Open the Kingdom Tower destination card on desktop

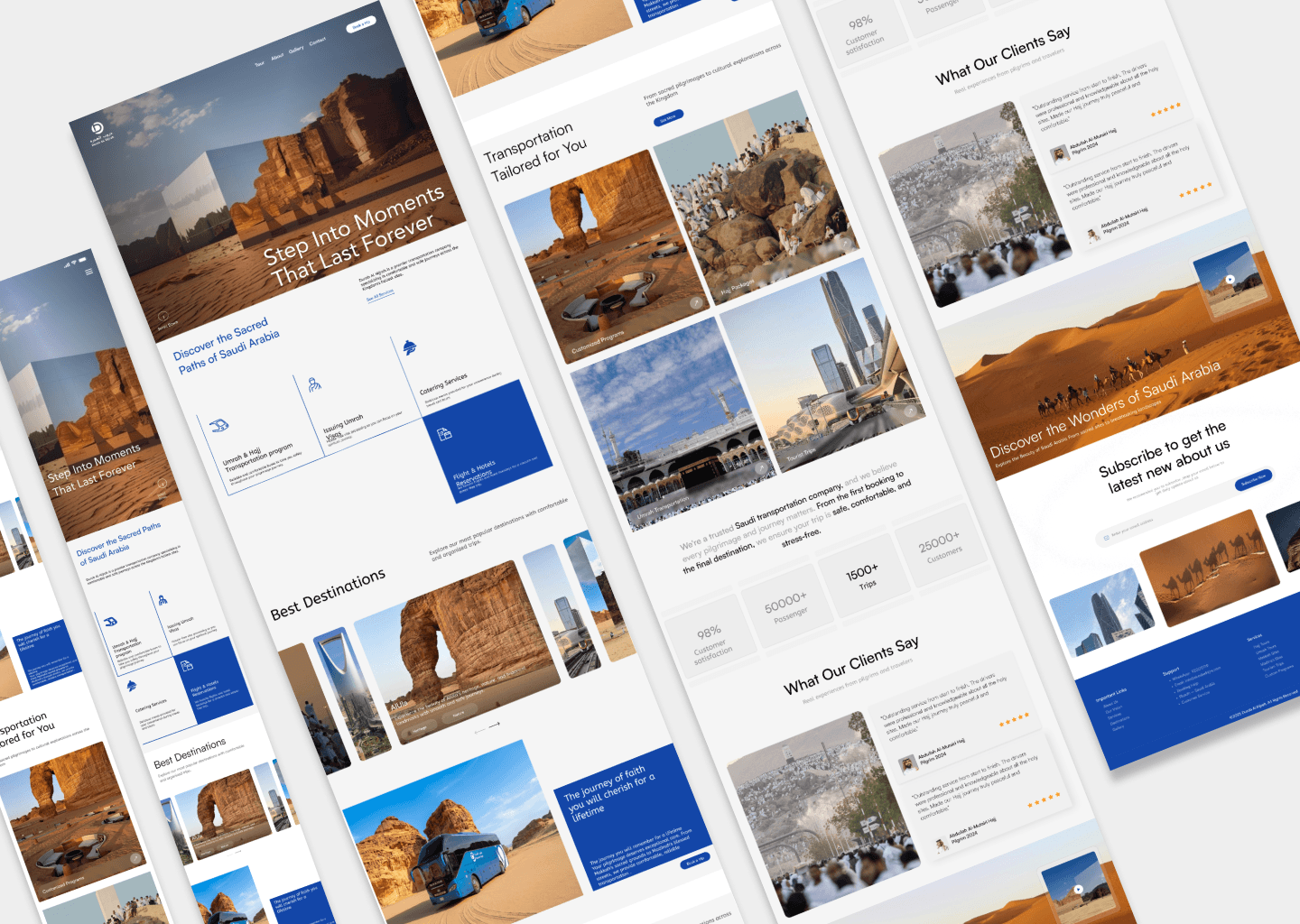tap(352, 693)
